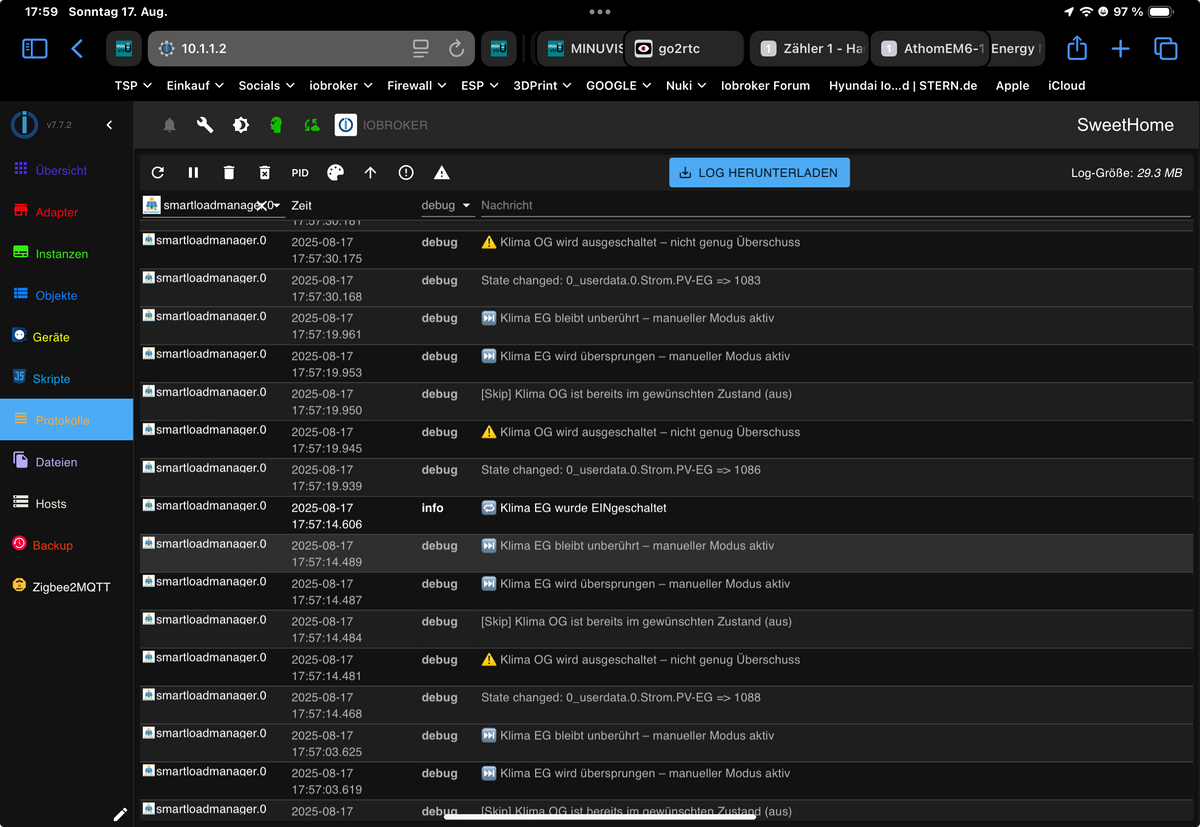Screen dimensions: 1200x827
Task: Open the notifications bell
Action: [170, 125]
